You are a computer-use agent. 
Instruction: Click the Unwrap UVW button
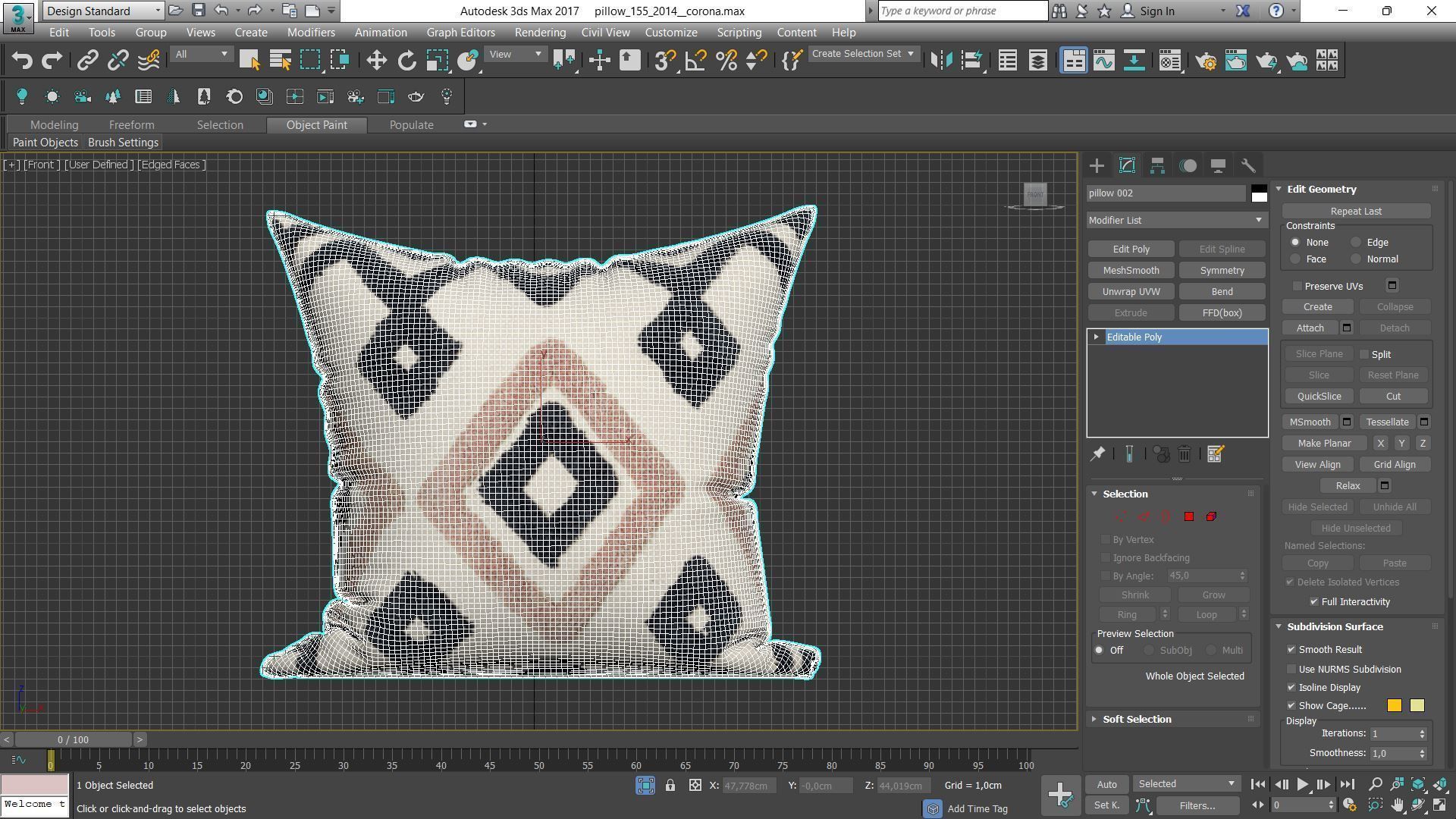pyautogui.click(x=1131, y=292)
